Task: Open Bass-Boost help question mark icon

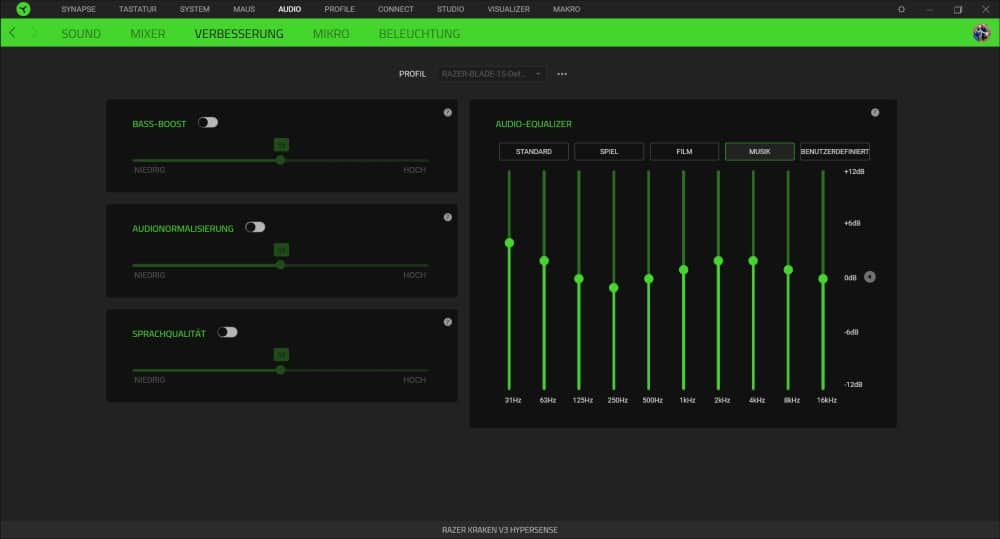Action: (448, 112)
